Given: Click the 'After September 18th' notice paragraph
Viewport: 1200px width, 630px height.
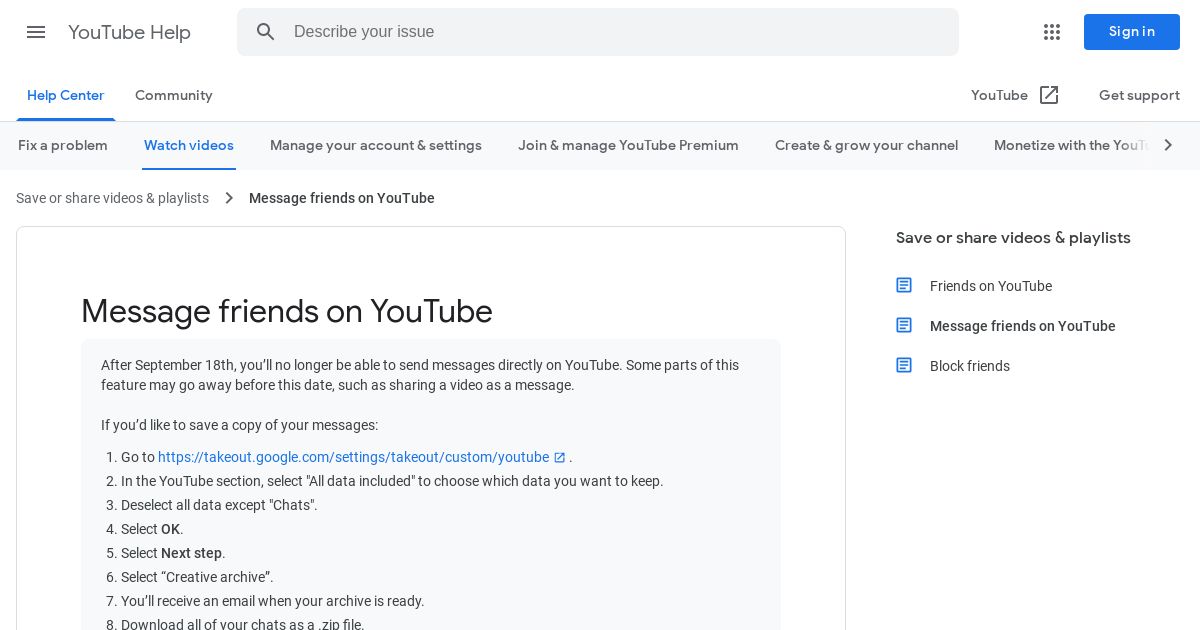Looking at the screenshot, I should point(420,375).
